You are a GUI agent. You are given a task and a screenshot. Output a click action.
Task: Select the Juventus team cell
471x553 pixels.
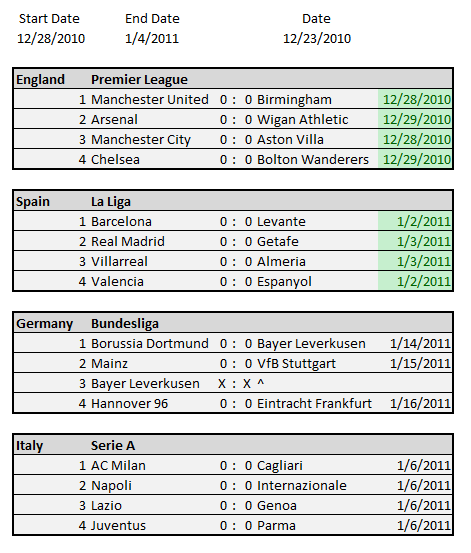click(118, 525)
